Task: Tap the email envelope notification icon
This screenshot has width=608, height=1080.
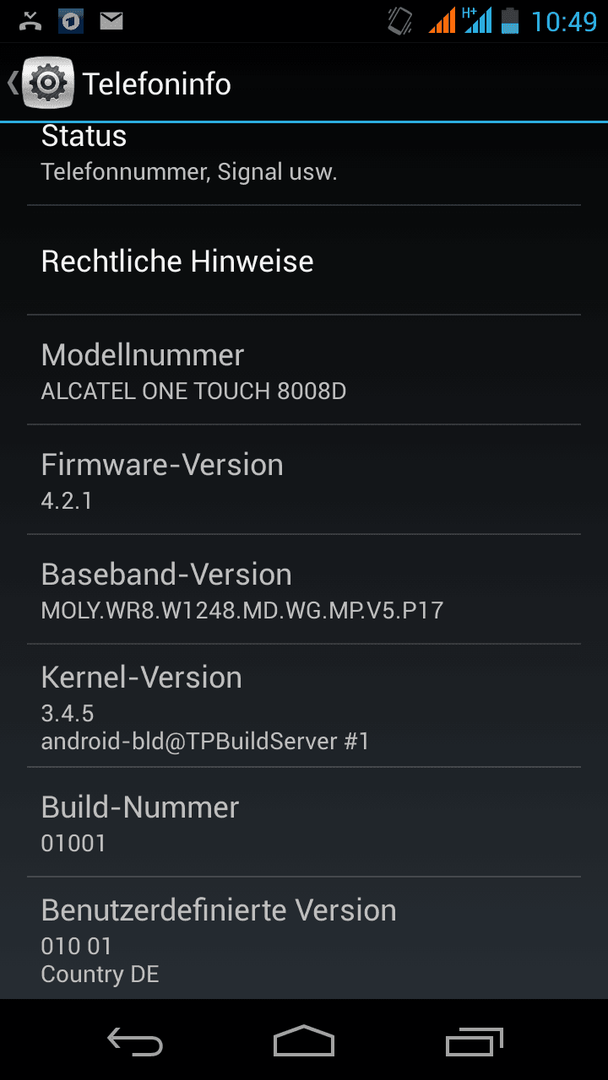Action: point(112,21)
